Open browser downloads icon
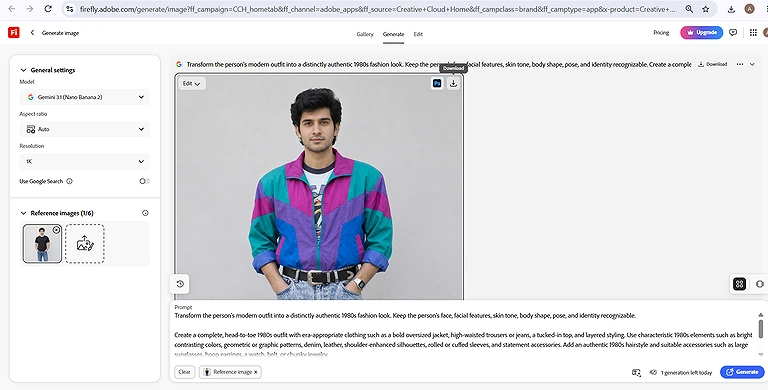Image resolution: width=768 pixels, height=390 pixels. point(731,9)
